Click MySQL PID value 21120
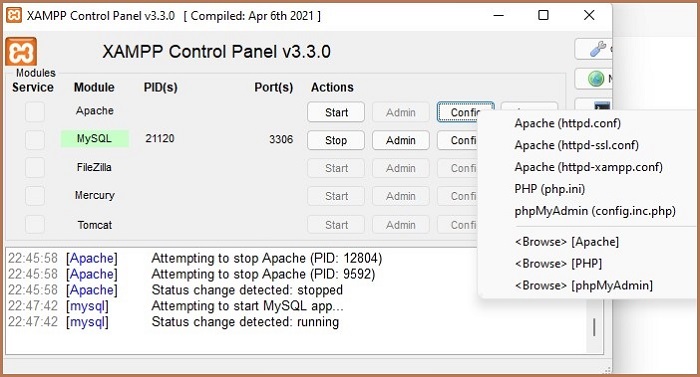Screen dimensions: 700x377 160,138
